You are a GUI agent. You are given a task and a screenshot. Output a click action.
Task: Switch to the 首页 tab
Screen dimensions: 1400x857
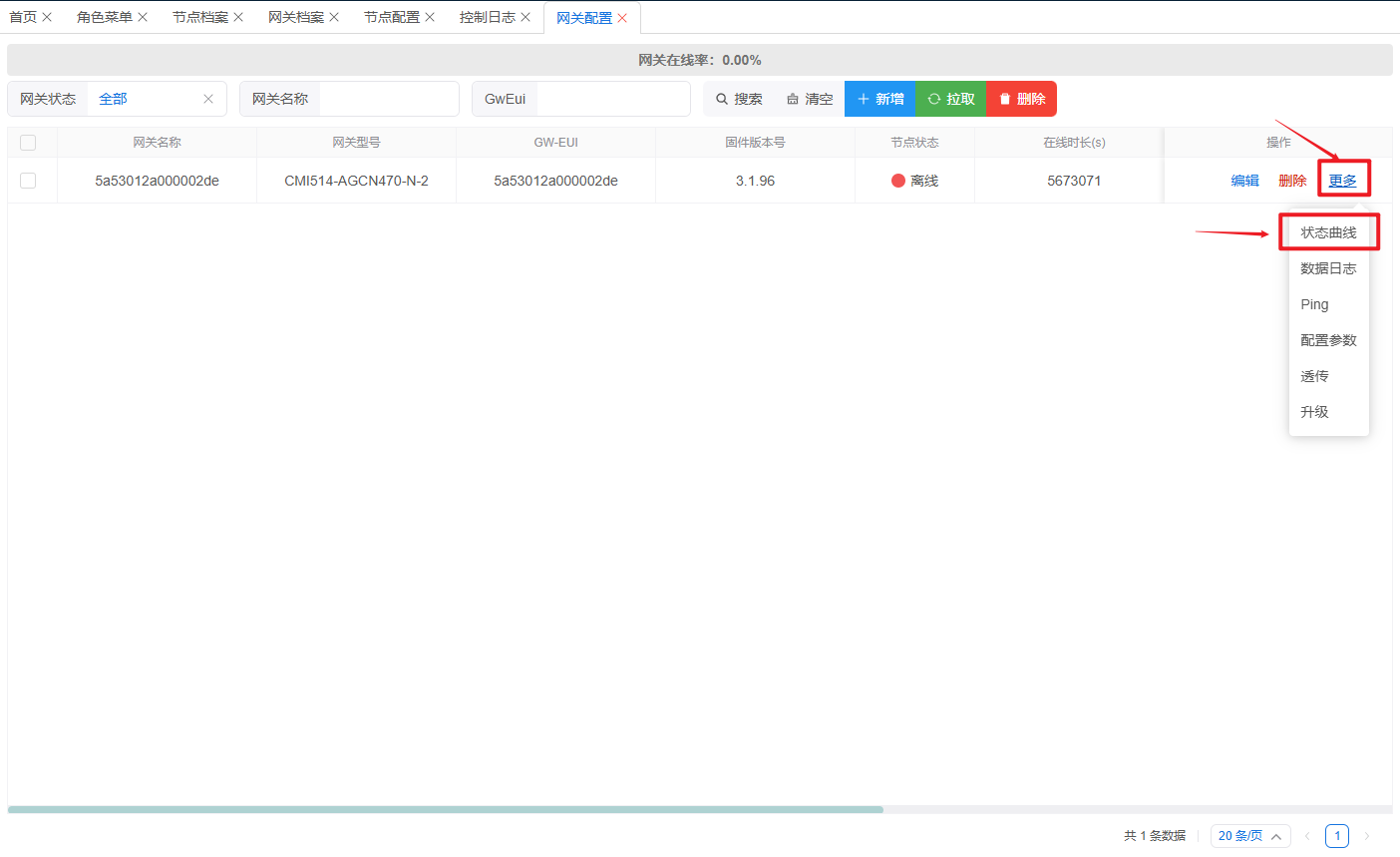tap(23, 17)
